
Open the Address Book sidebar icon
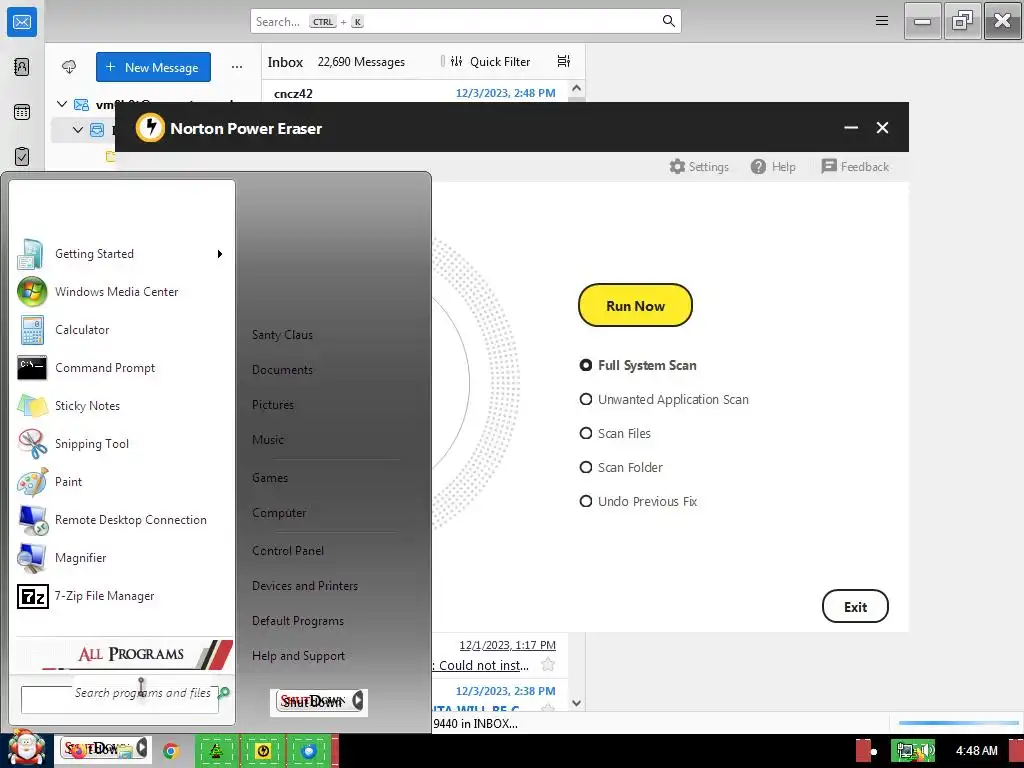tap(22, 67)
